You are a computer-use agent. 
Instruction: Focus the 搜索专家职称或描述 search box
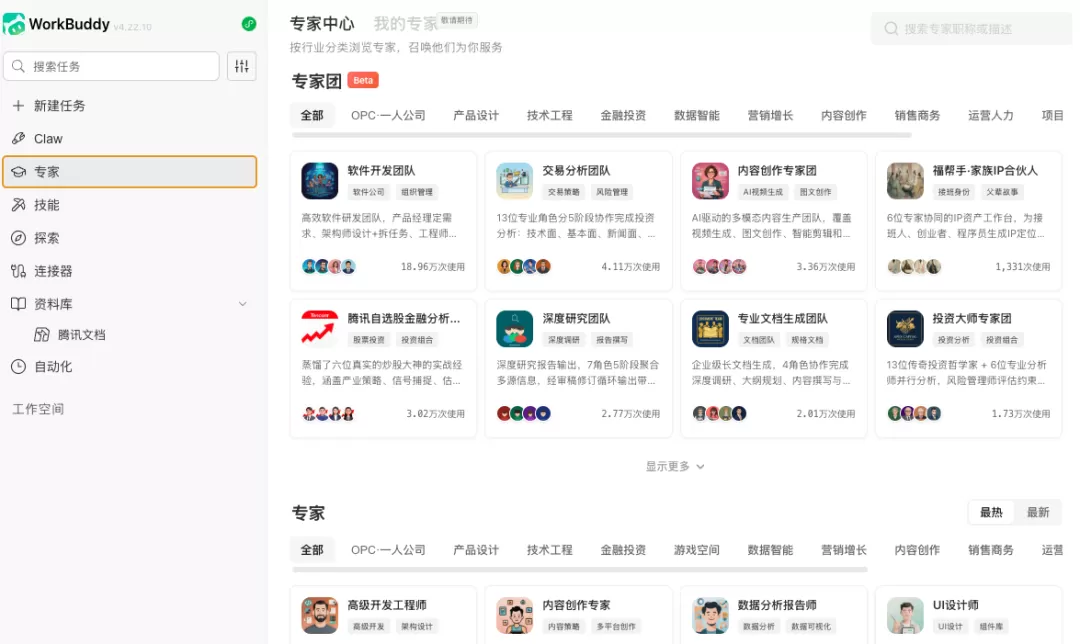(x=971, y=29)
